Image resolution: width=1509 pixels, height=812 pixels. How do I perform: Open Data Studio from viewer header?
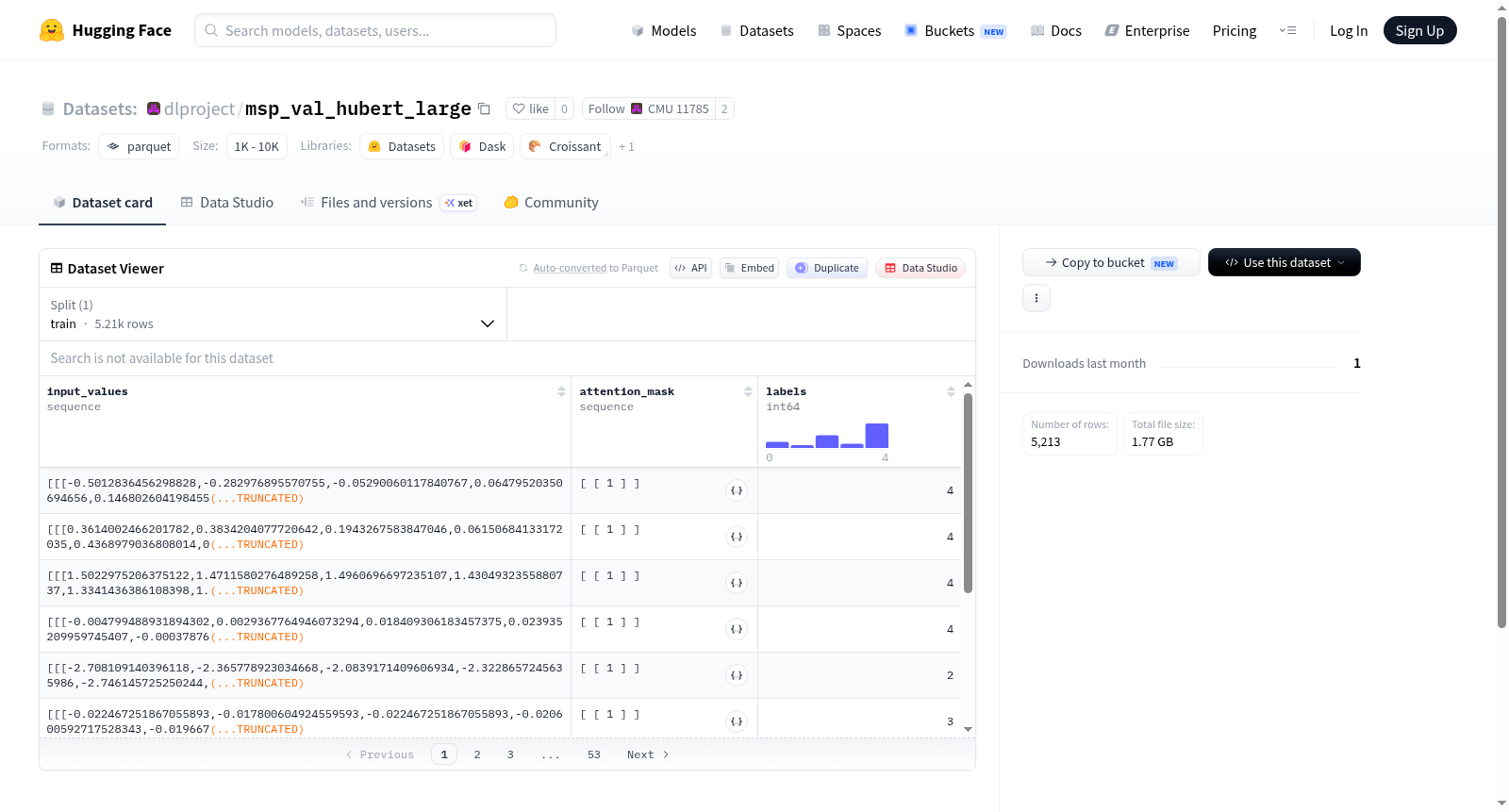click(x=920, y=268)
